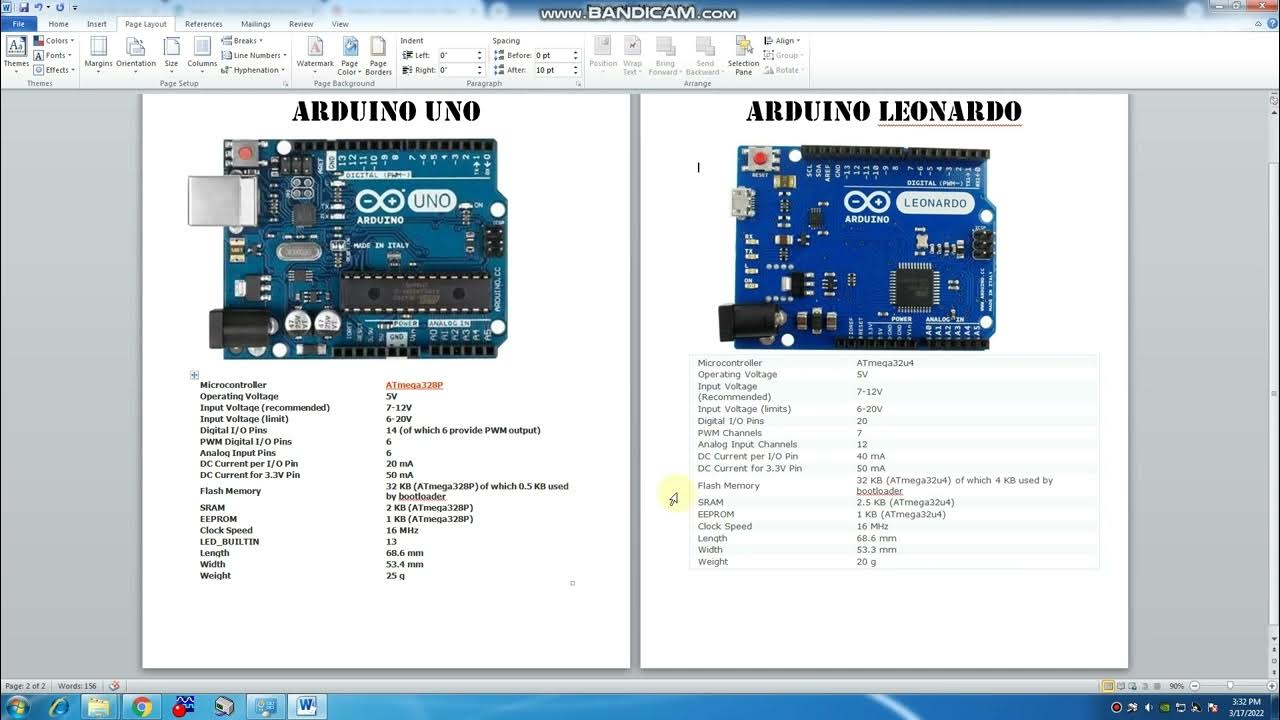This screenshot has height=720, width=1280.
Task: Click the 'LED_BUILTIN' row label
Action: pyautogui.click(x=229, y=542)
